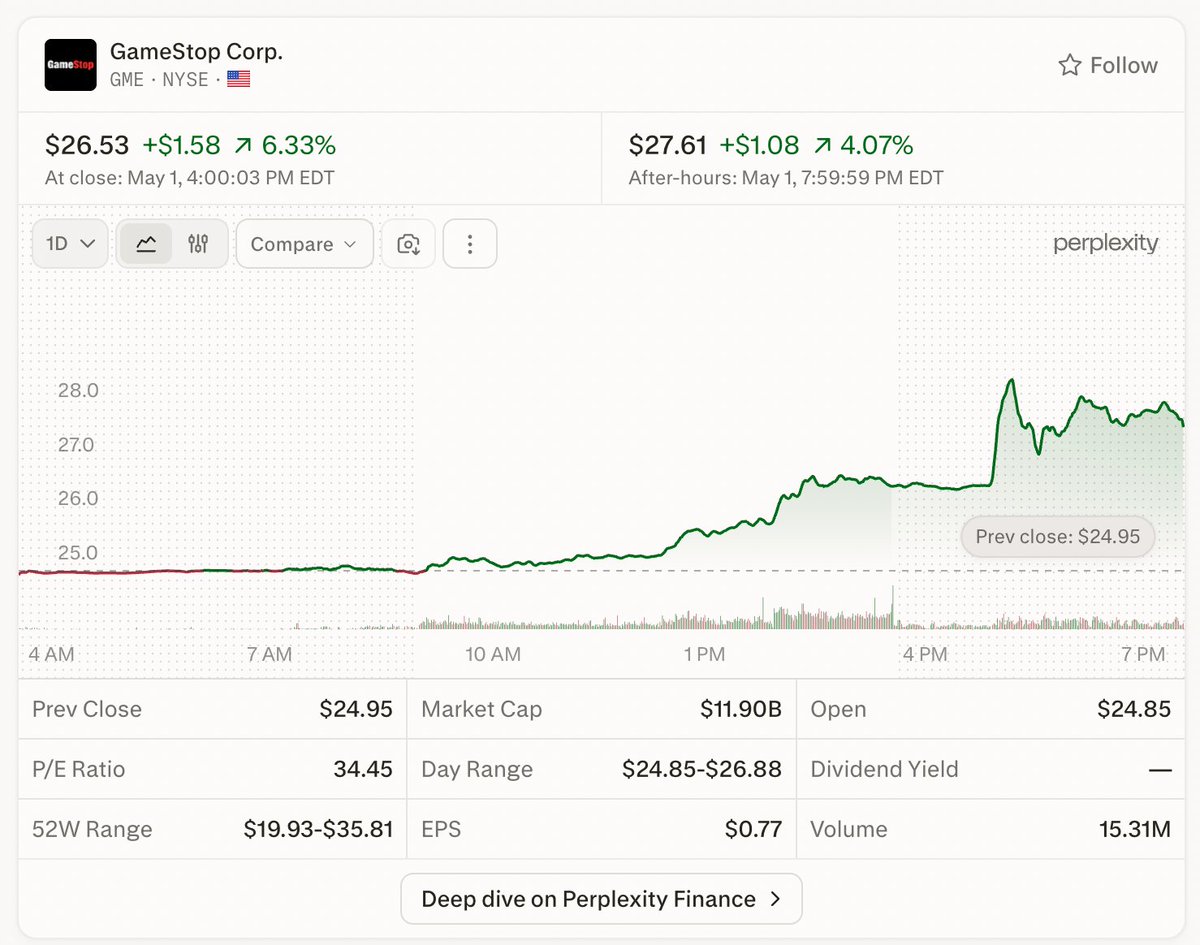1200x945 pixels.
Task: Click the 10 AM time axis label
Action: pos(493,654)
